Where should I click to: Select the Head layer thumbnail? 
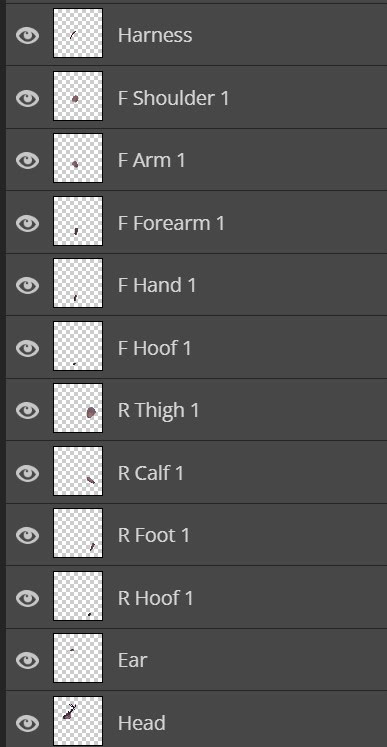(x=78, y=721)
